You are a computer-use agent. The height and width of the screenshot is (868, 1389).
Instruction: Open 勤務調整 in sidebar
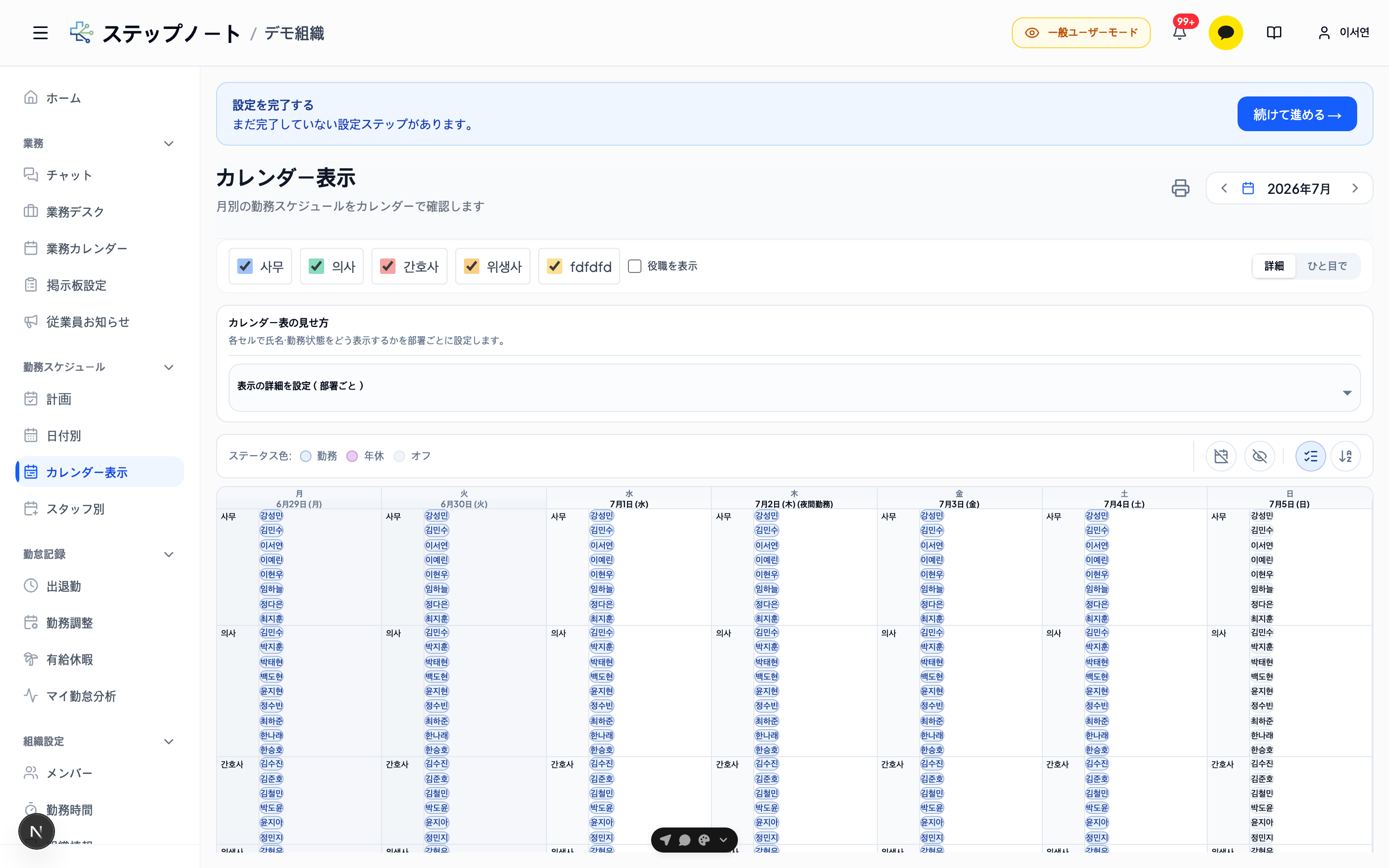click(100, 623)
